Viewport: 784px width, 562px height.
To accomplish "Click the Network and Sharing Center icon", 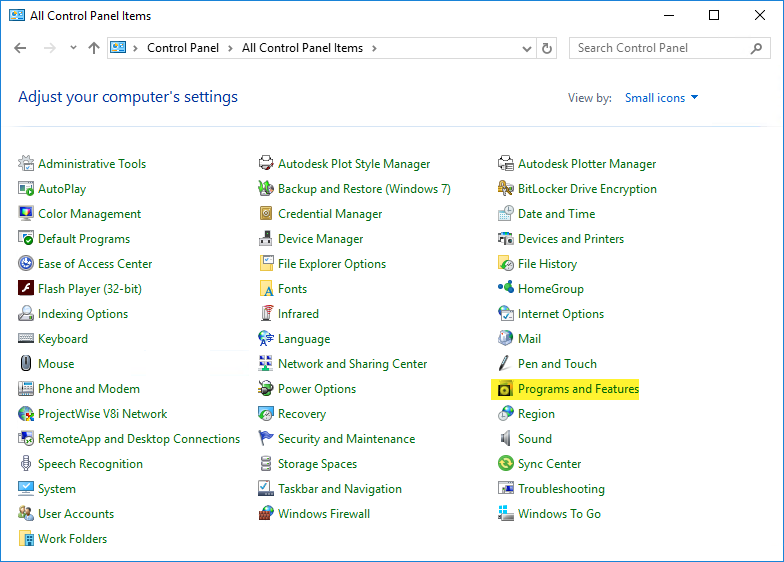I will [266, 364].
